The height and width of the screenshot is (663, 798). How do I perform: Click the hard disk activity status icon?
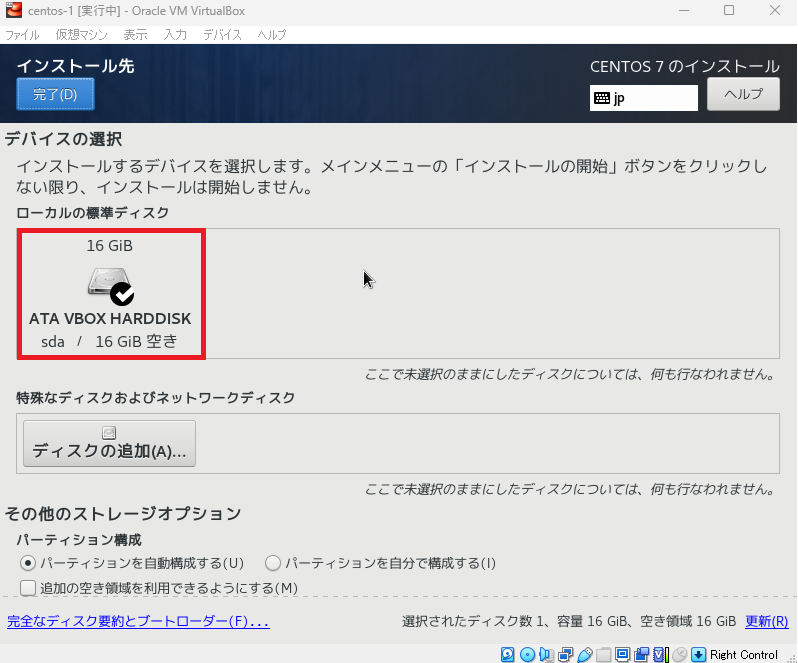point(507,654)
